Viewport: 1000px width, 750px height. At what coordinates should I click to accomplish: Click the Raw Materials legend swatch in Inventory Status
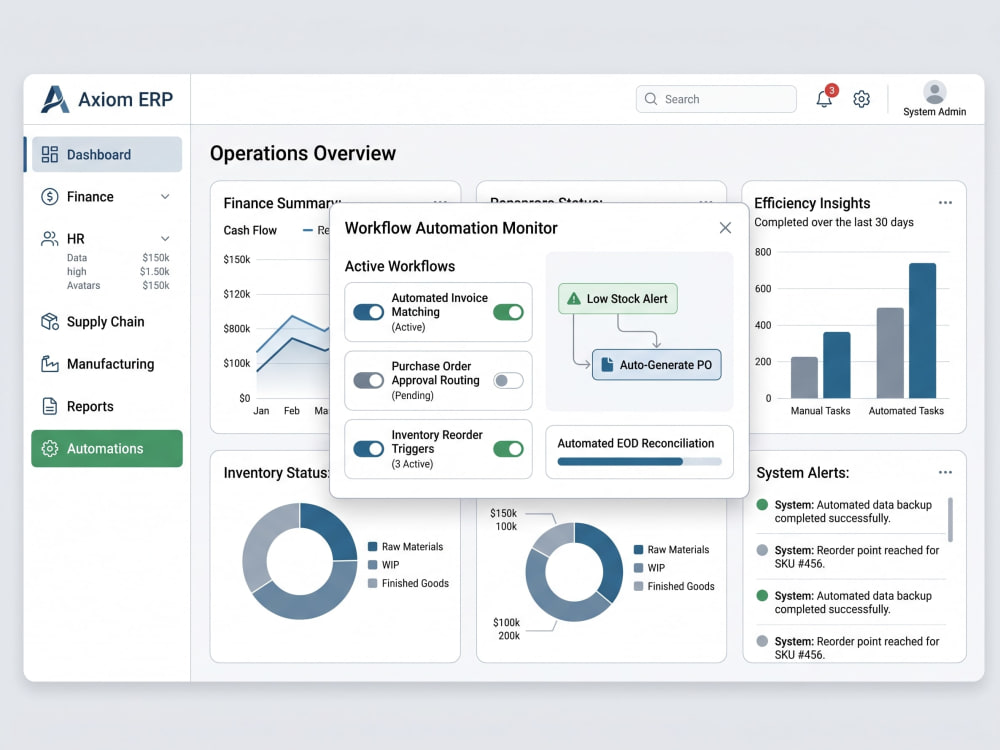(372, 547)
